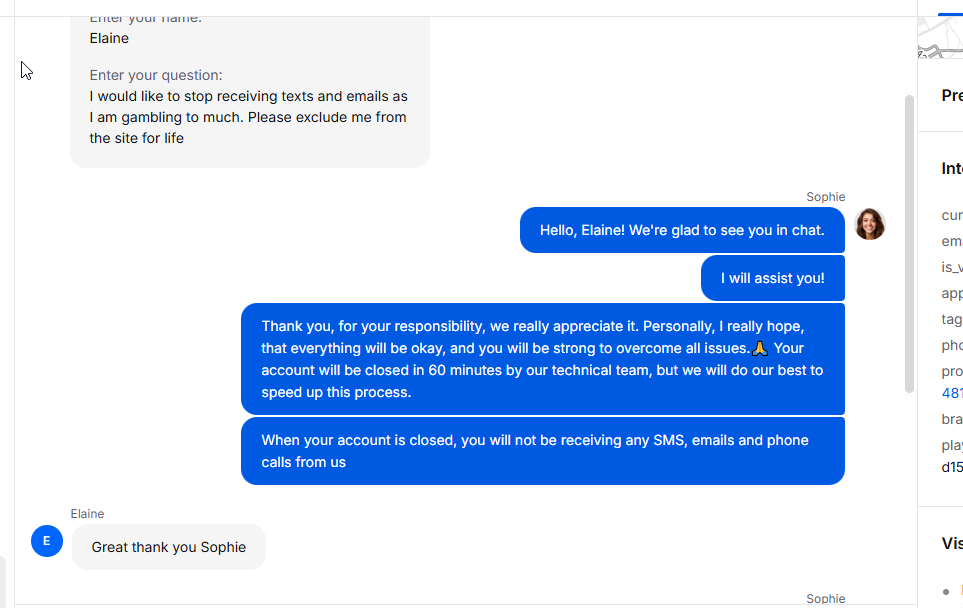Click Sophie's agent avatar photo
The height and width of the screenshot is (608, 963).
(x=870, y=224)
